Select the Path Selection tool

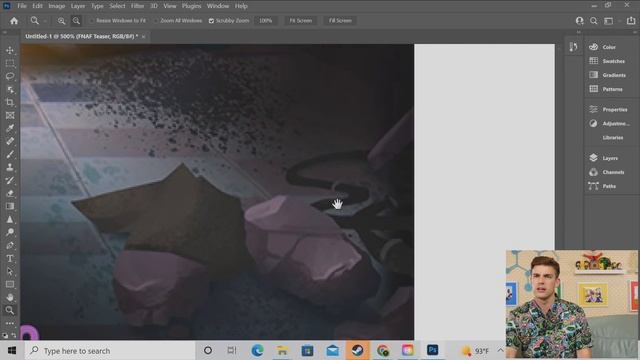pos(10,271)
